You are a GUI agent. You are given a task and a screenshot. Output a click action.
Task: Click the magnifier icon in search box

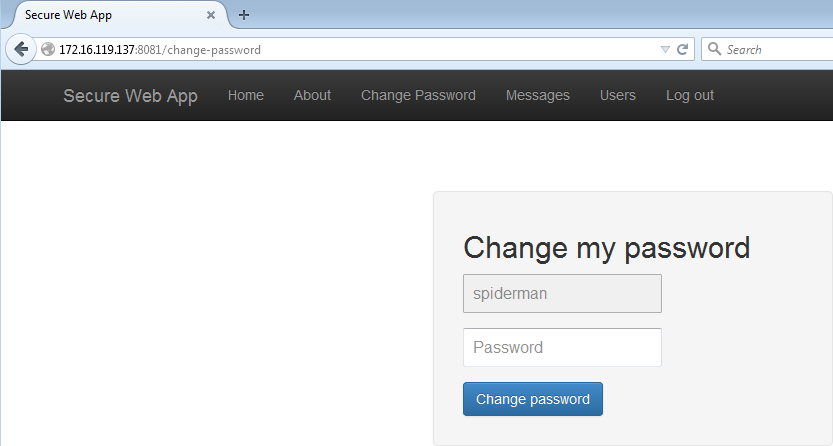point(715,49)
